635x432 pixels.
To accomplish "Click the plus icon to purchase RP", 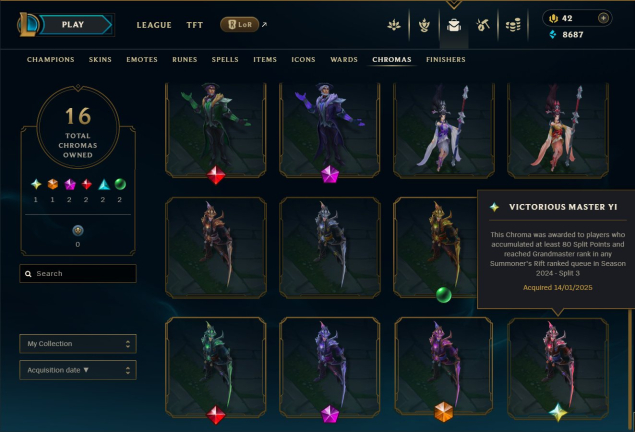I will tap(603, 18).
